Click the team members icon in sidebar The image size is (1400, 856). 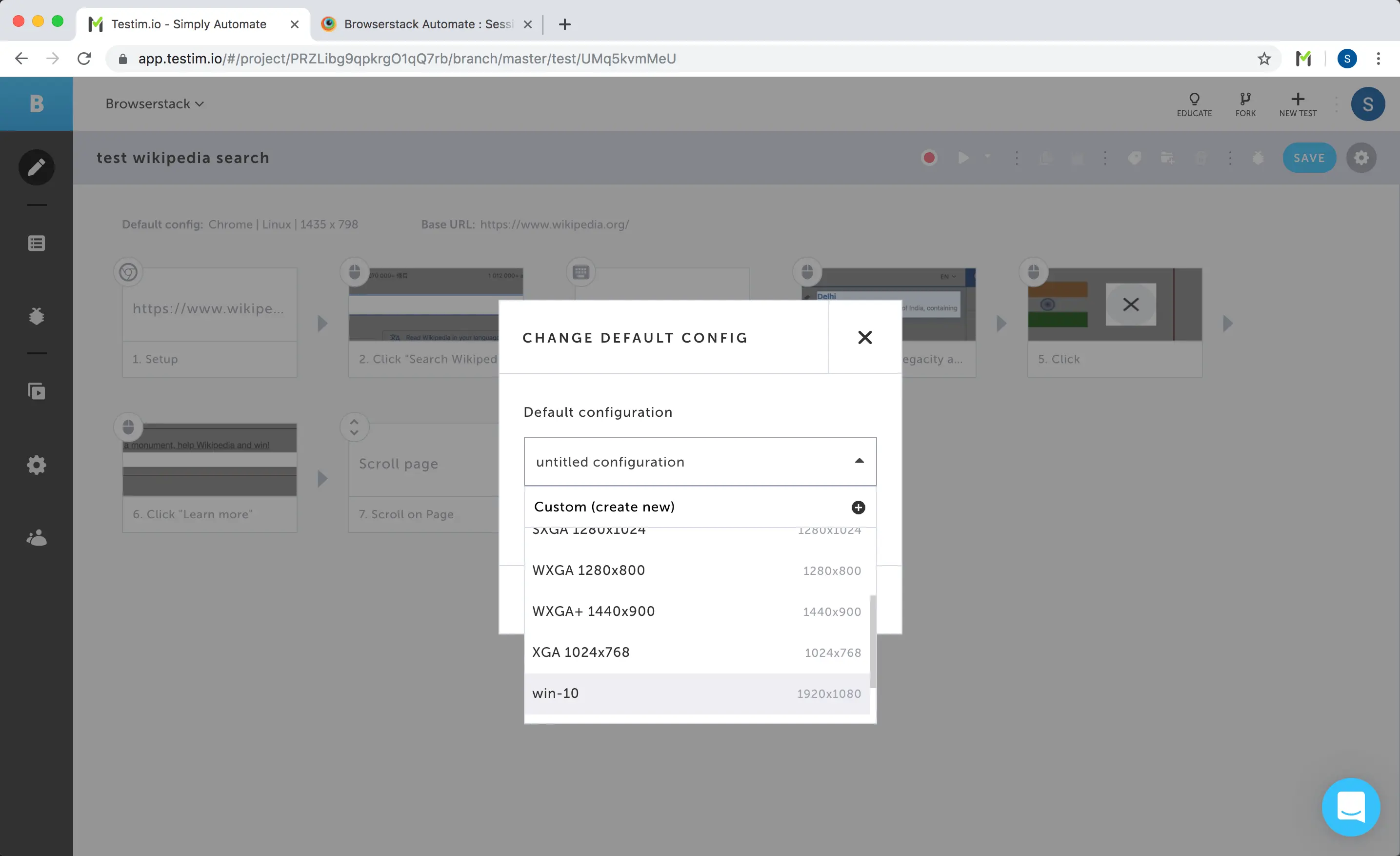click(x=37, y=538)
